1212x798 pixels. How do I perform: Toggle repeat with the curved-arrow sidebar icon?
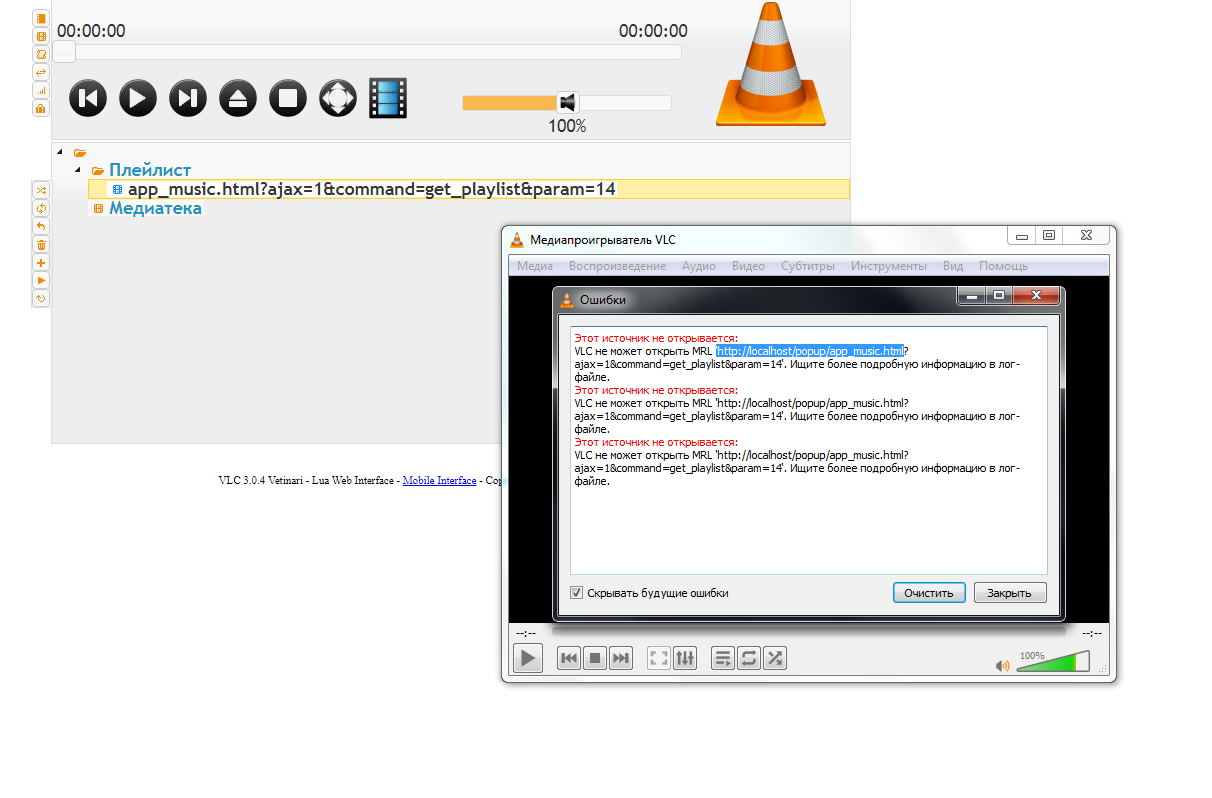(x=41, y=226)
